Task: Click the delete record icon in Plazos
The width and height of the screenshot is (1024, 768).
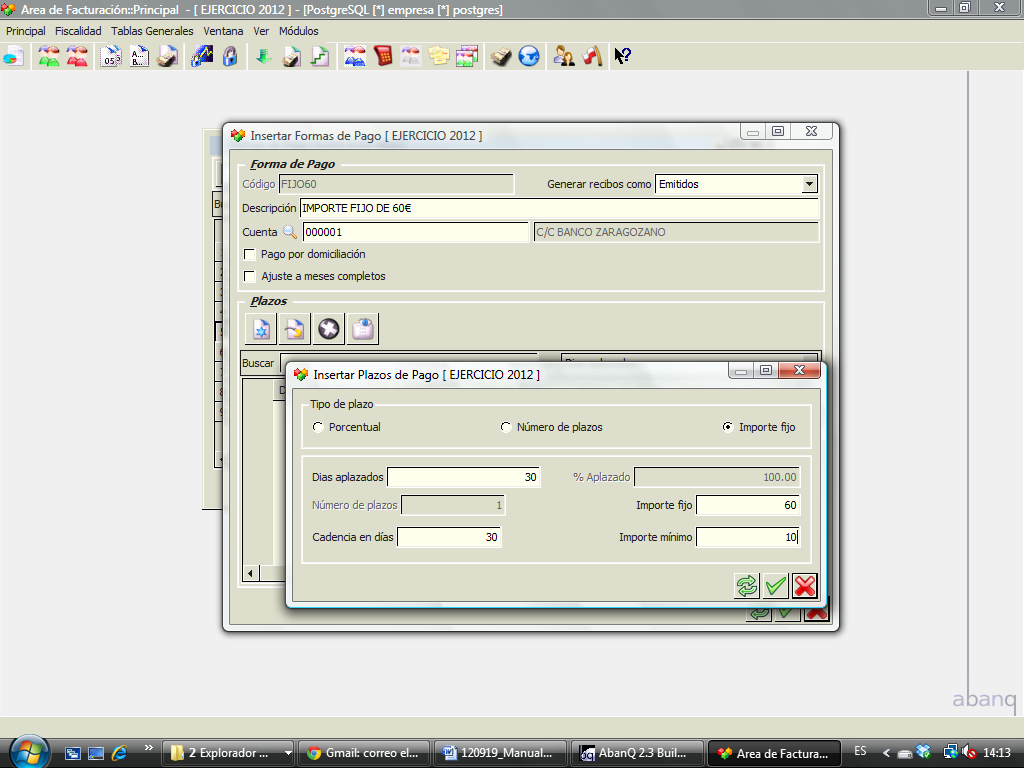Action: point(328,328)
